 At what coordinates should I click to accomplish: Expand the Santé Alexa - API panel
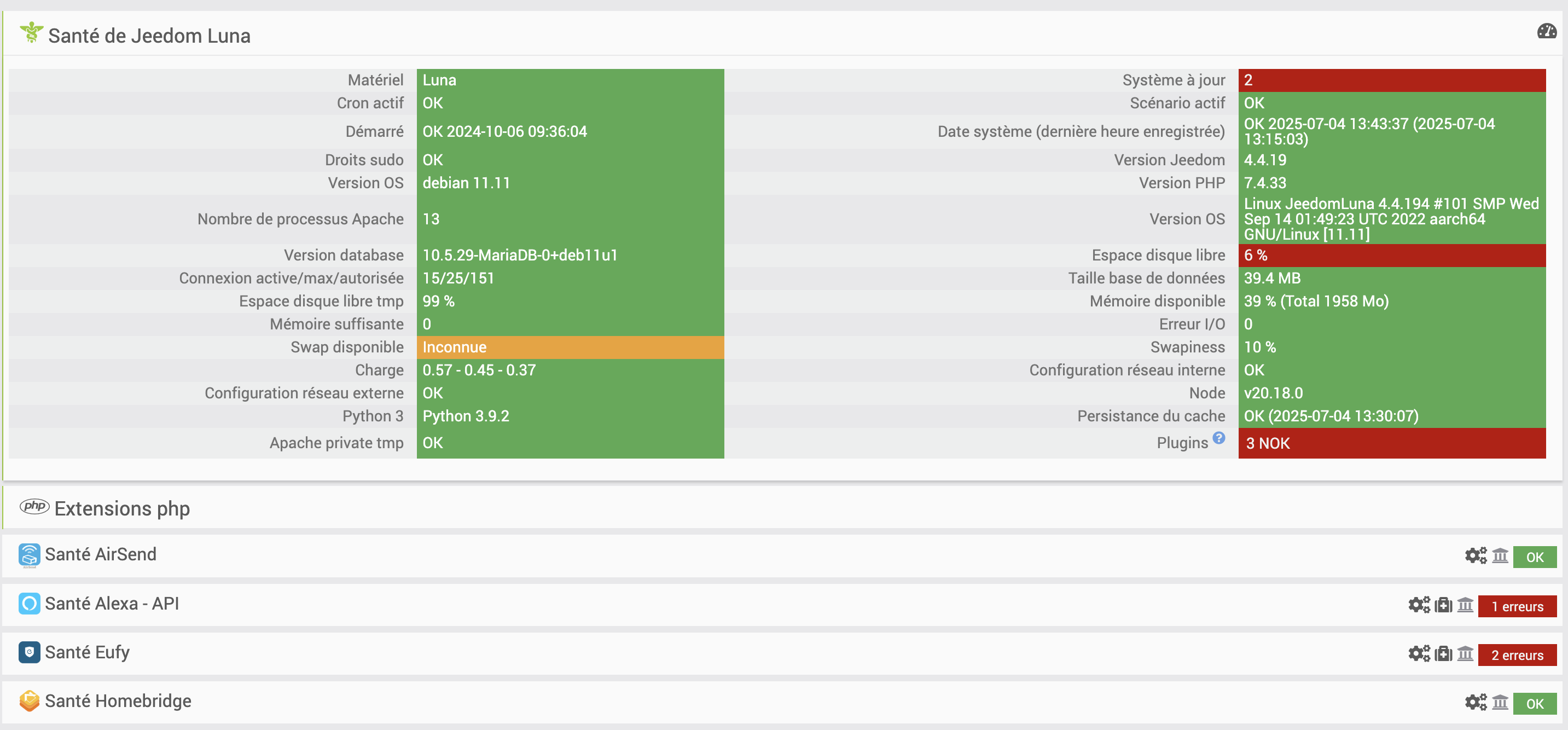pos(112,604)
